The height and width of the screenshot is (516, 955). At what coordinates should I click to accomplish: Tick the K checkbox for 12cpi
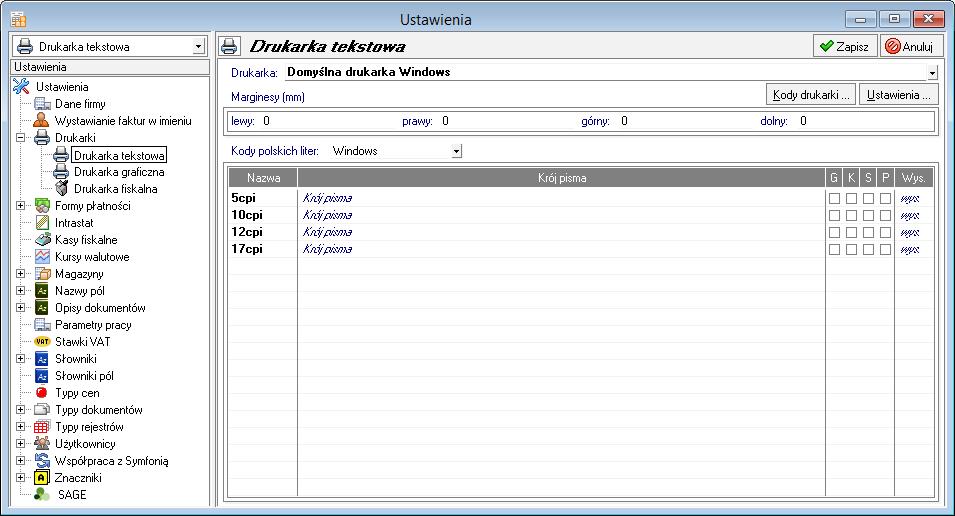click(x=851, y=233)
